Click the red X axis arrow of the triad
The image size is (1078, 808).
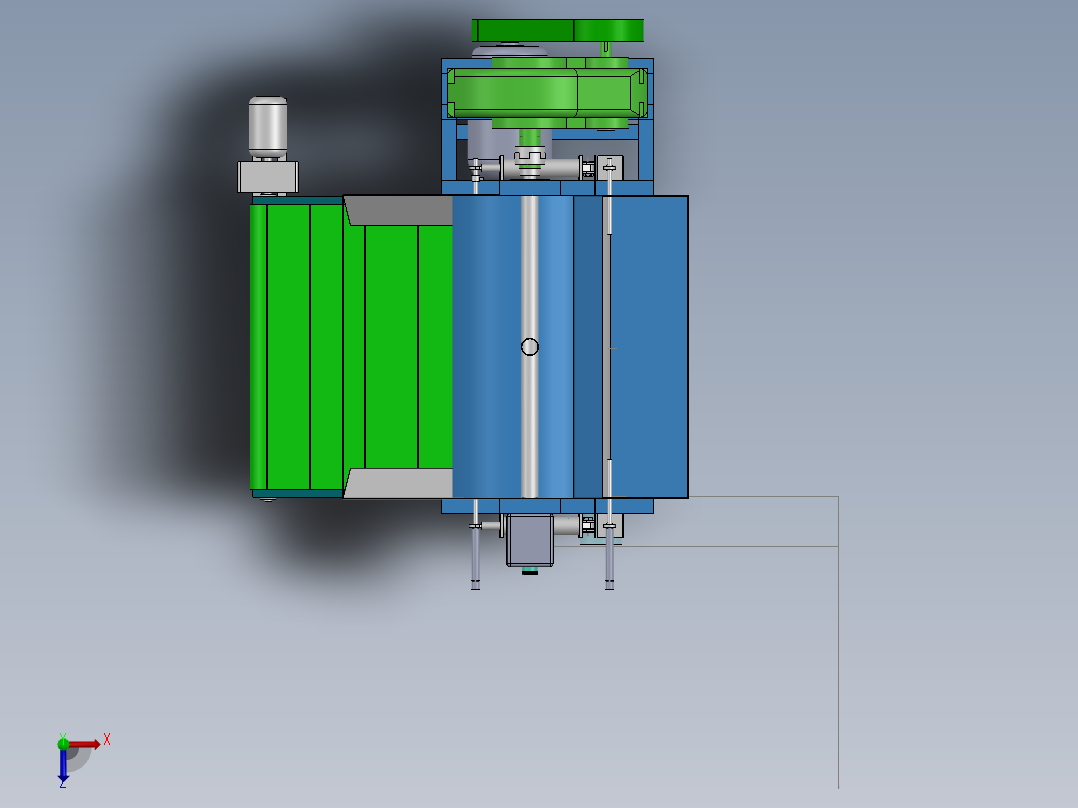(85, 744)
